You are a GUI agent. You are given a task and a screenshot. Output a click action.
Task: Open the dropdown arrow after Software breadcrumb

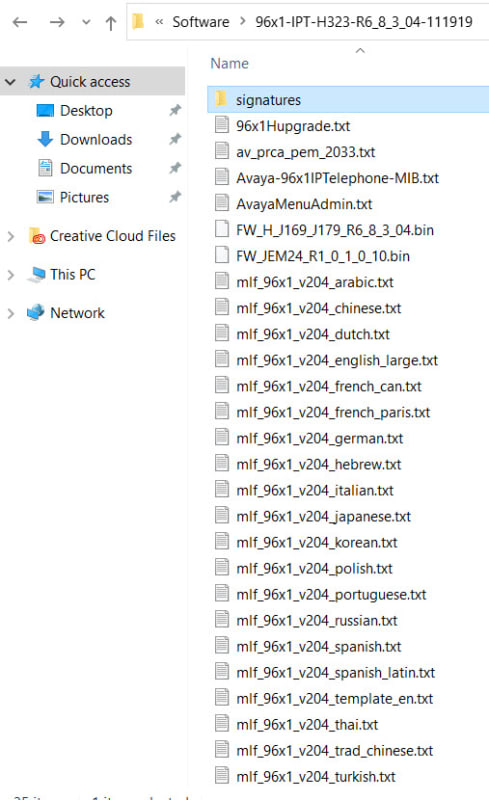tap(242, 21)
